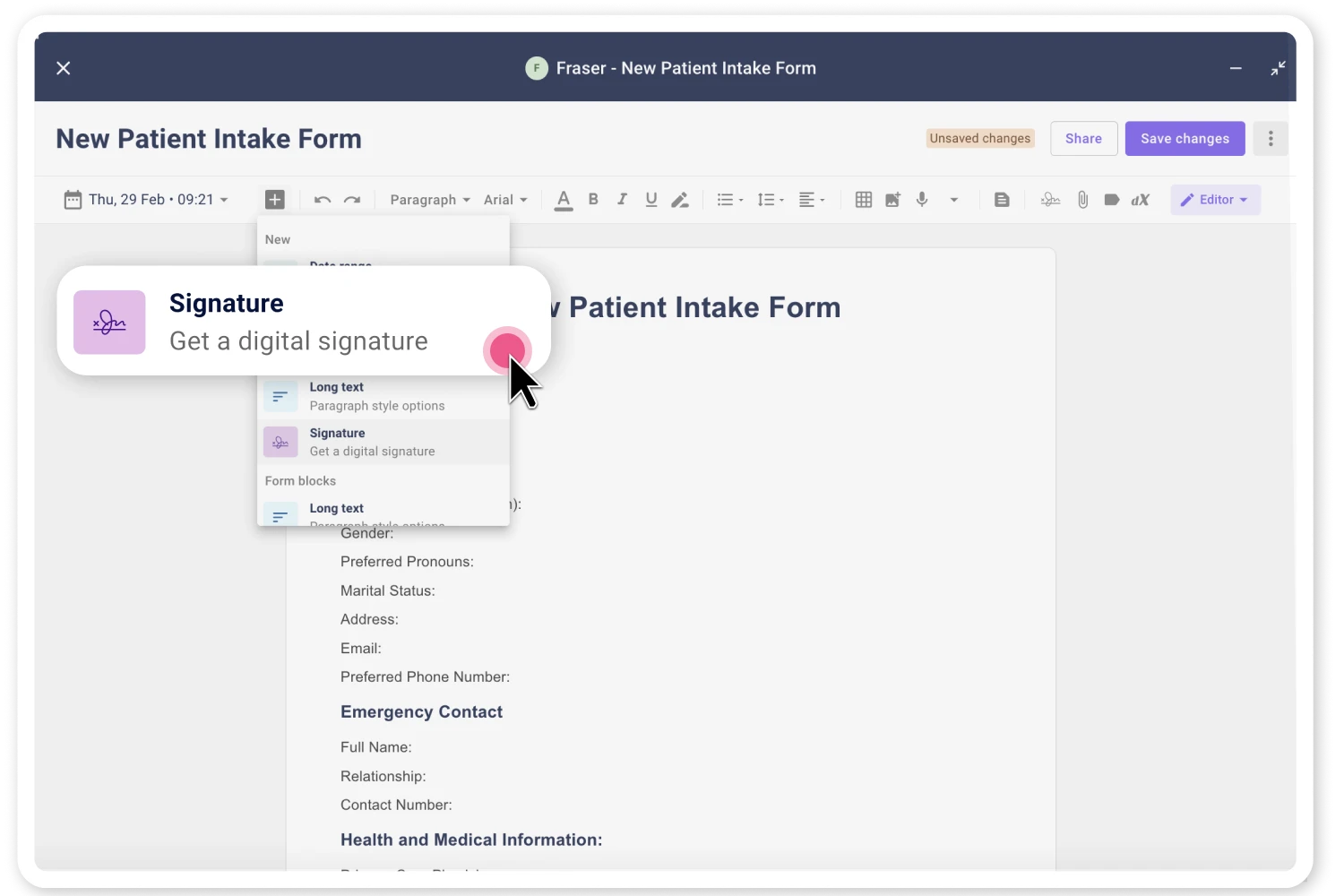Click the dX clear formatting icon
1344x896 pixels.
[x=1140, y=199]
